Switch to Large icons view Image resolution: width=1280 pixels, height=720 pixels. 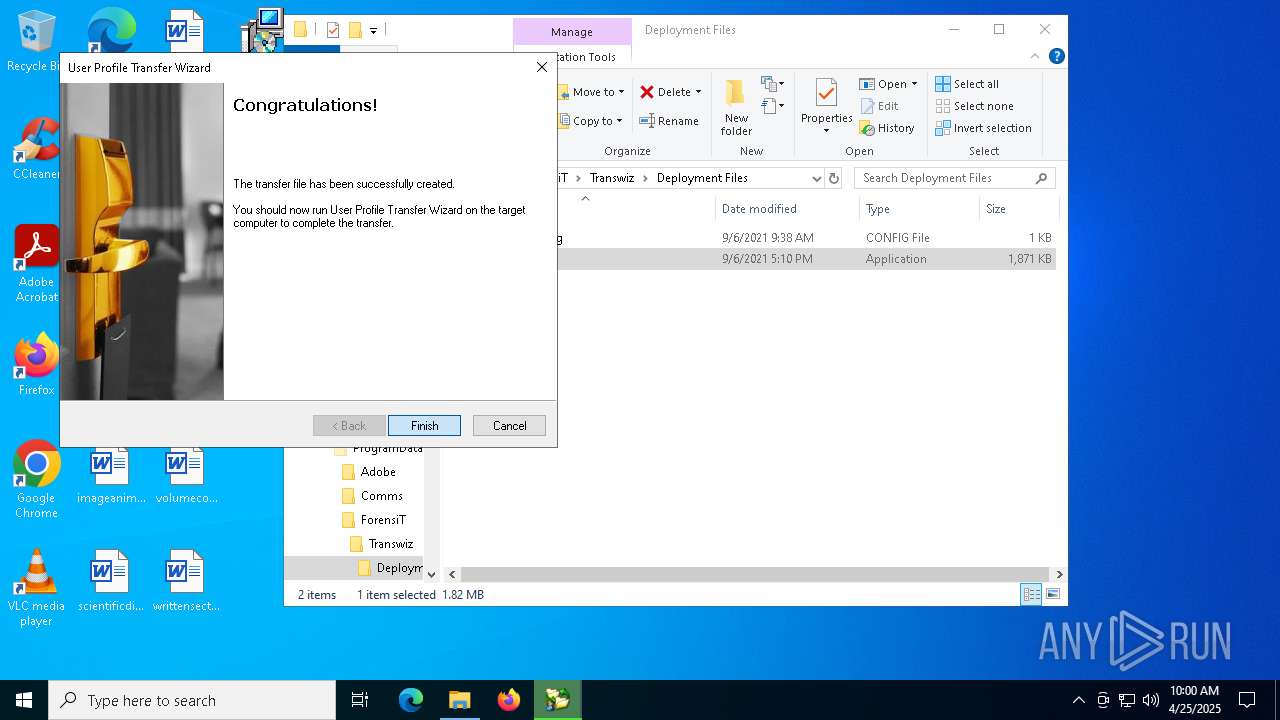click(x=1052, y=594)
